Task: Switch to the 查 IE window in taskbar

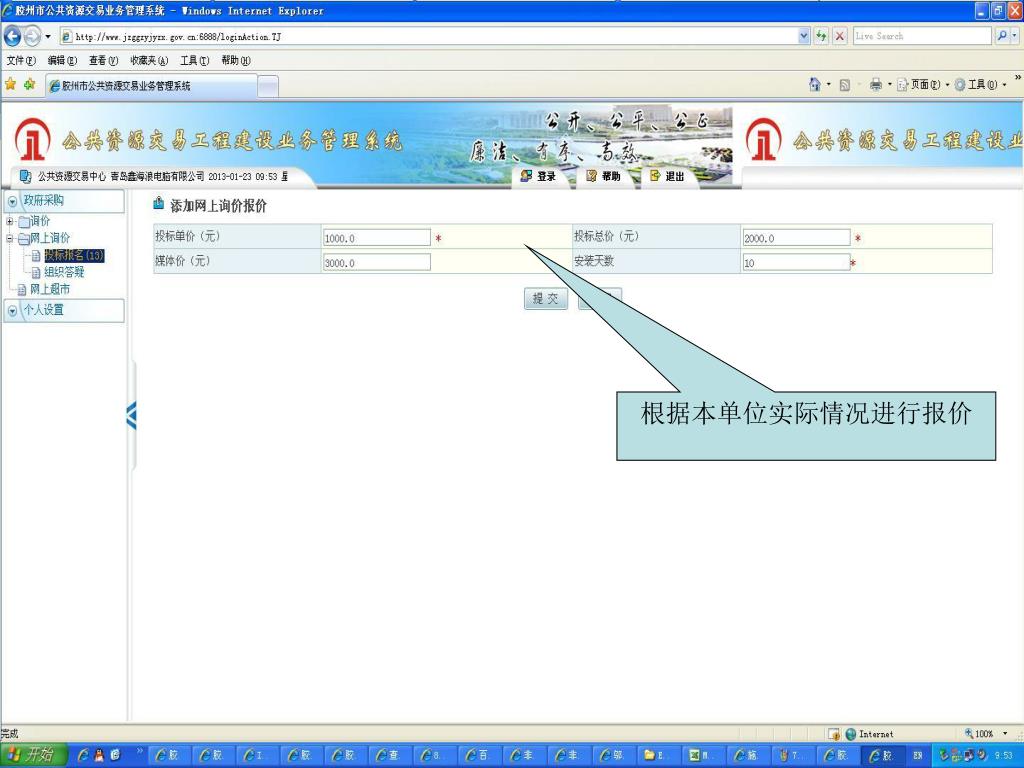Action: point(392,755)
